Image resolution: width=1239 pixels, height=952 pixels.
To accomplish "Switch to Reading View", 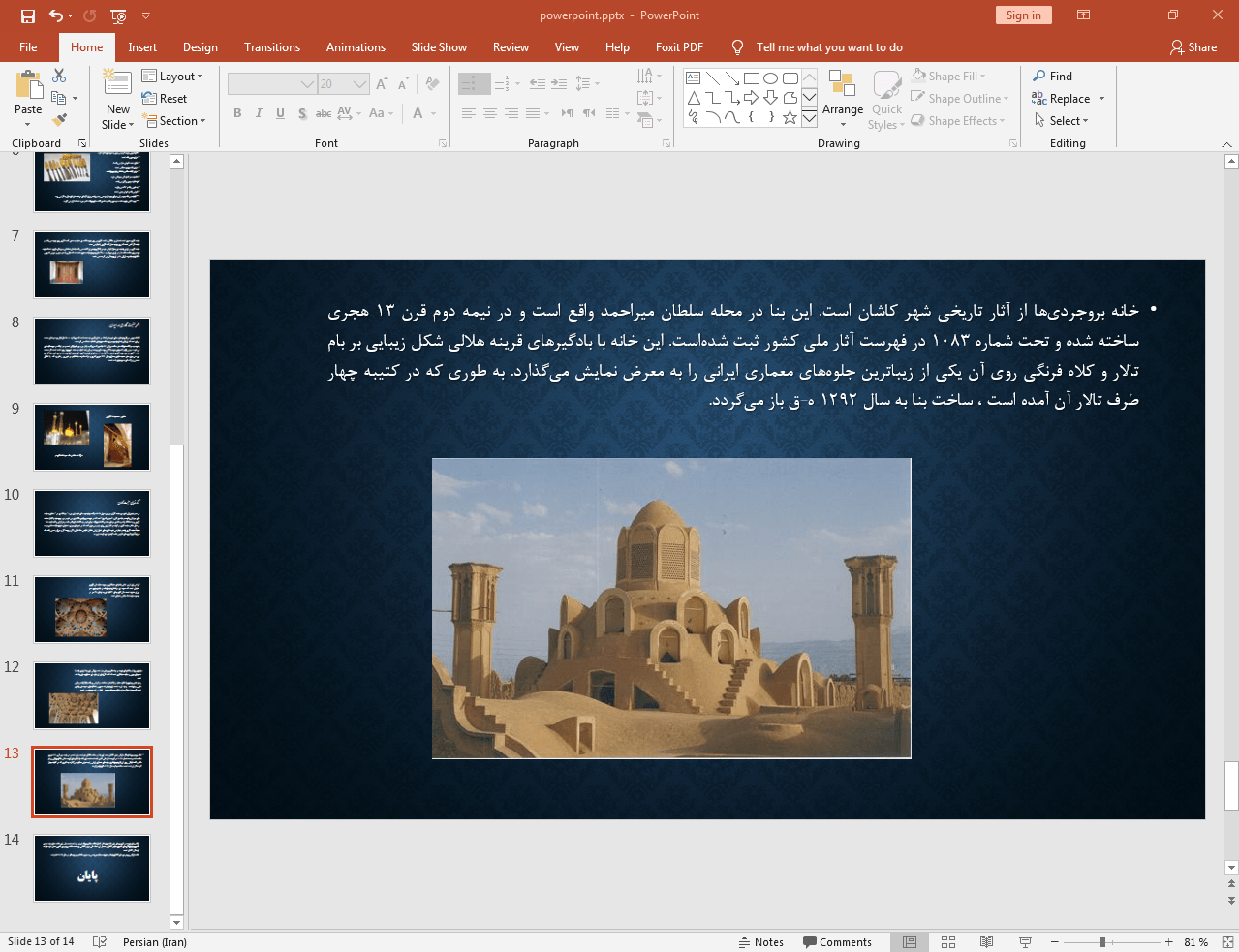I will click(987, 941).
